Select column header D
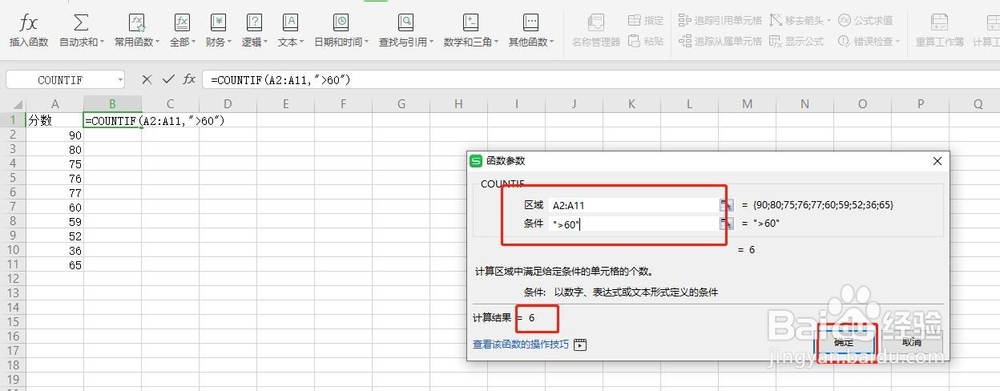This screenshot has width=1000, height=391. pyautogui.click(x=228, y=104)
